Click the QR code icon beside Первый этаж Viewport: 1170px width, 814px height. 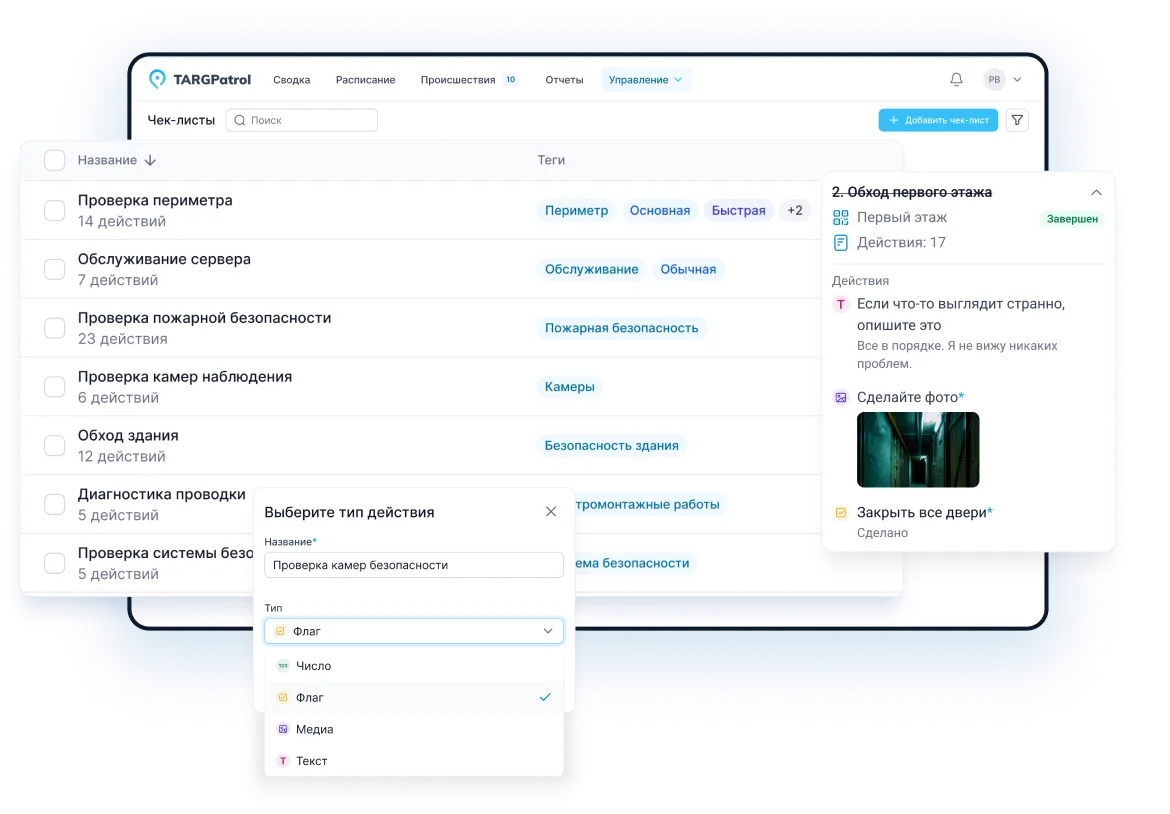tap(841, 217)
